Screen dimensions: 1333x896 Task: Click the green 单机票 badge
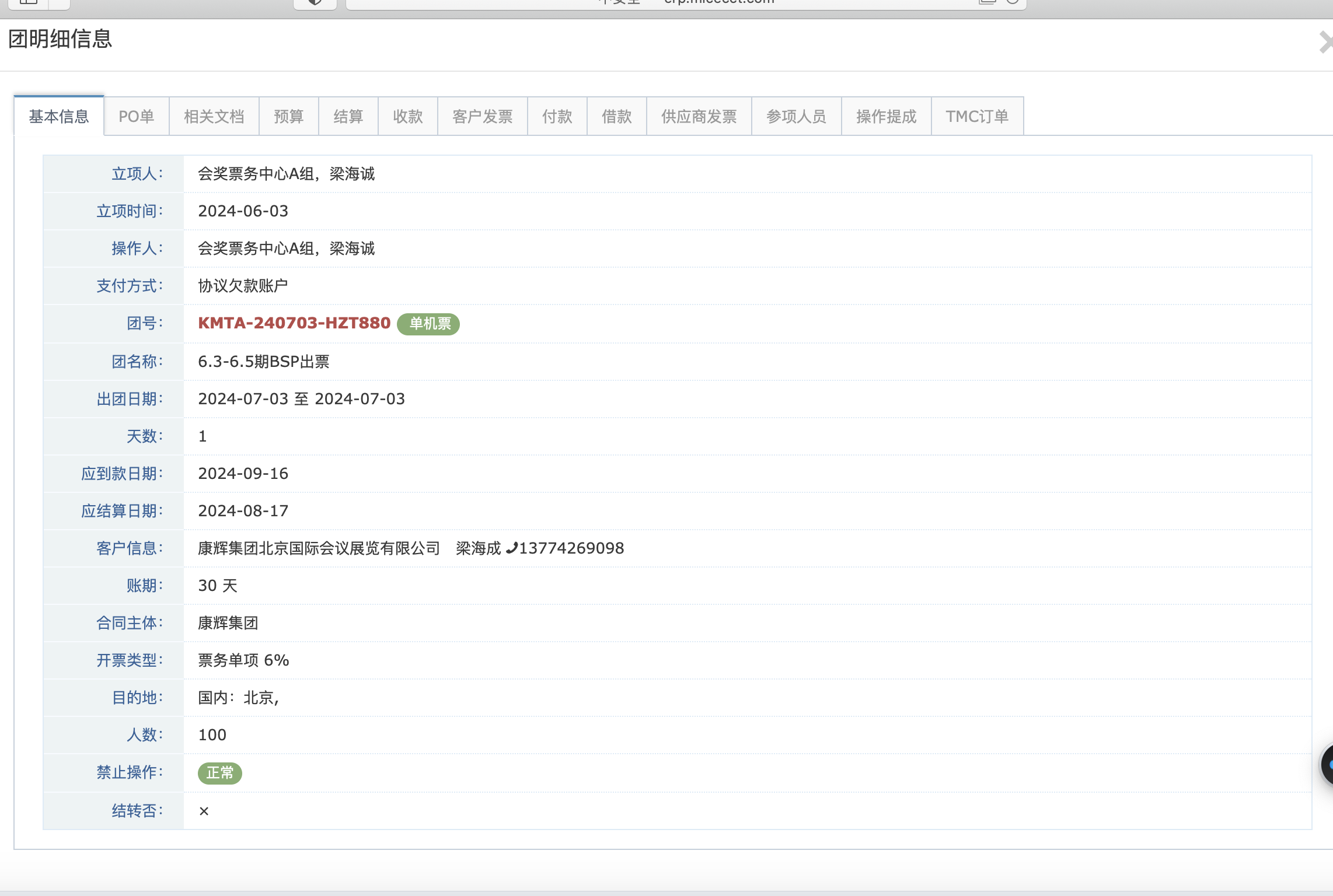point(429,324)
